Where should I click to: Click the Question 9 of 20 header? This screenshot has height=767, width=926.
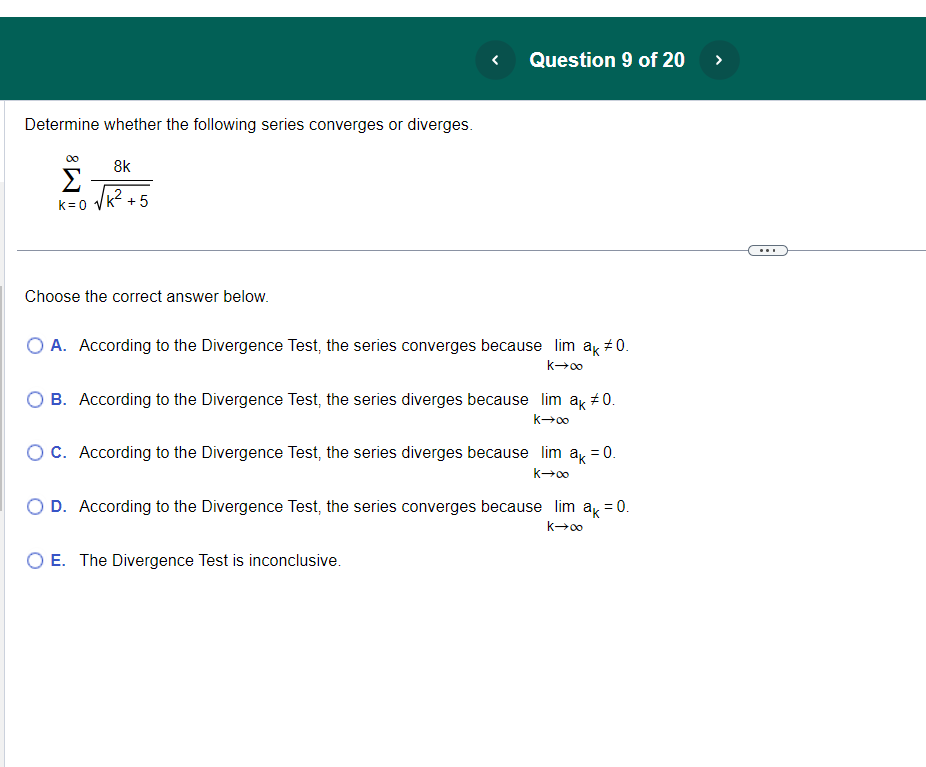pyautogui.click(x=607, y=60)
